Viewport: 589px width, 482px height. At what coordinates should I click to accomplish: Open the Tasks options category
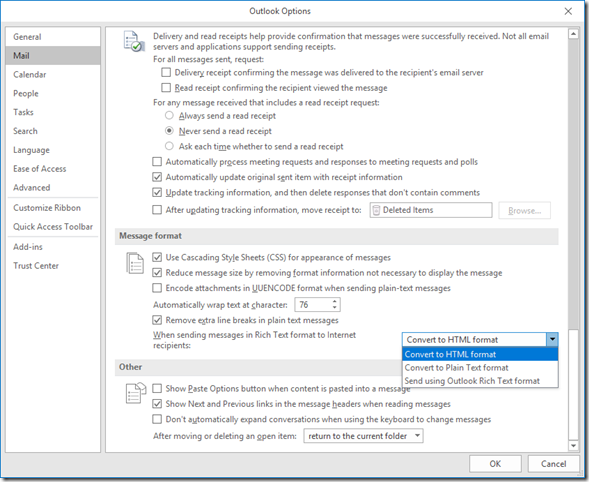coord(53,112)
